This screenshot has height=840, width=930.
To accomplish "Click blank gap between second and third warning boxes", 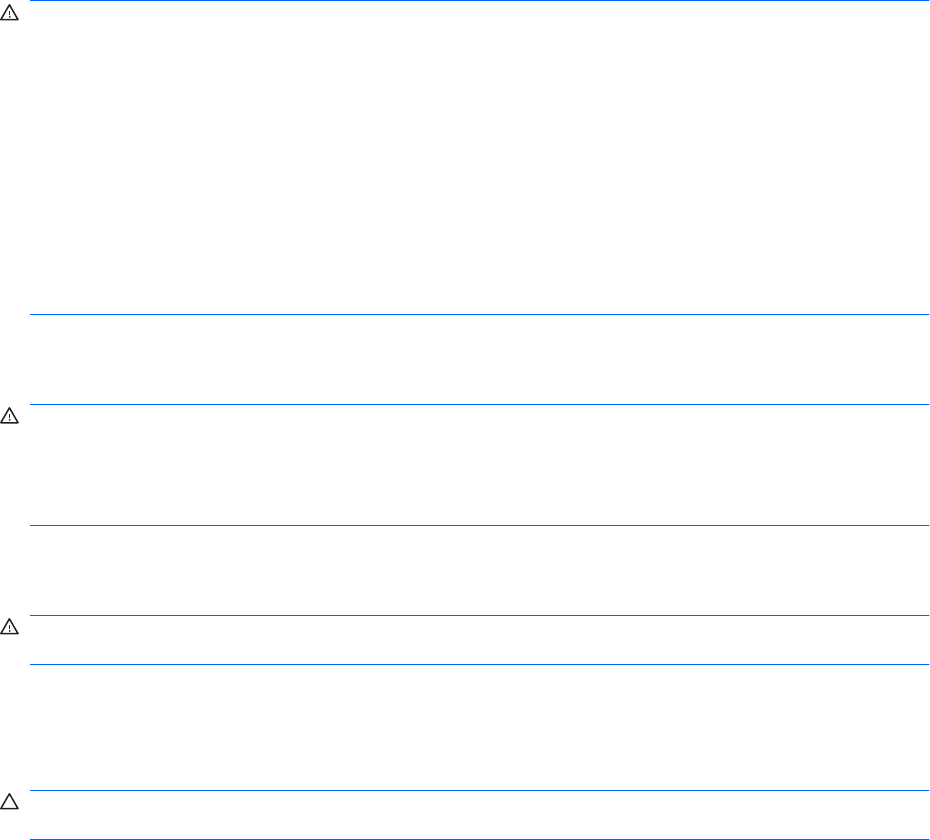I will coord(480,570).
